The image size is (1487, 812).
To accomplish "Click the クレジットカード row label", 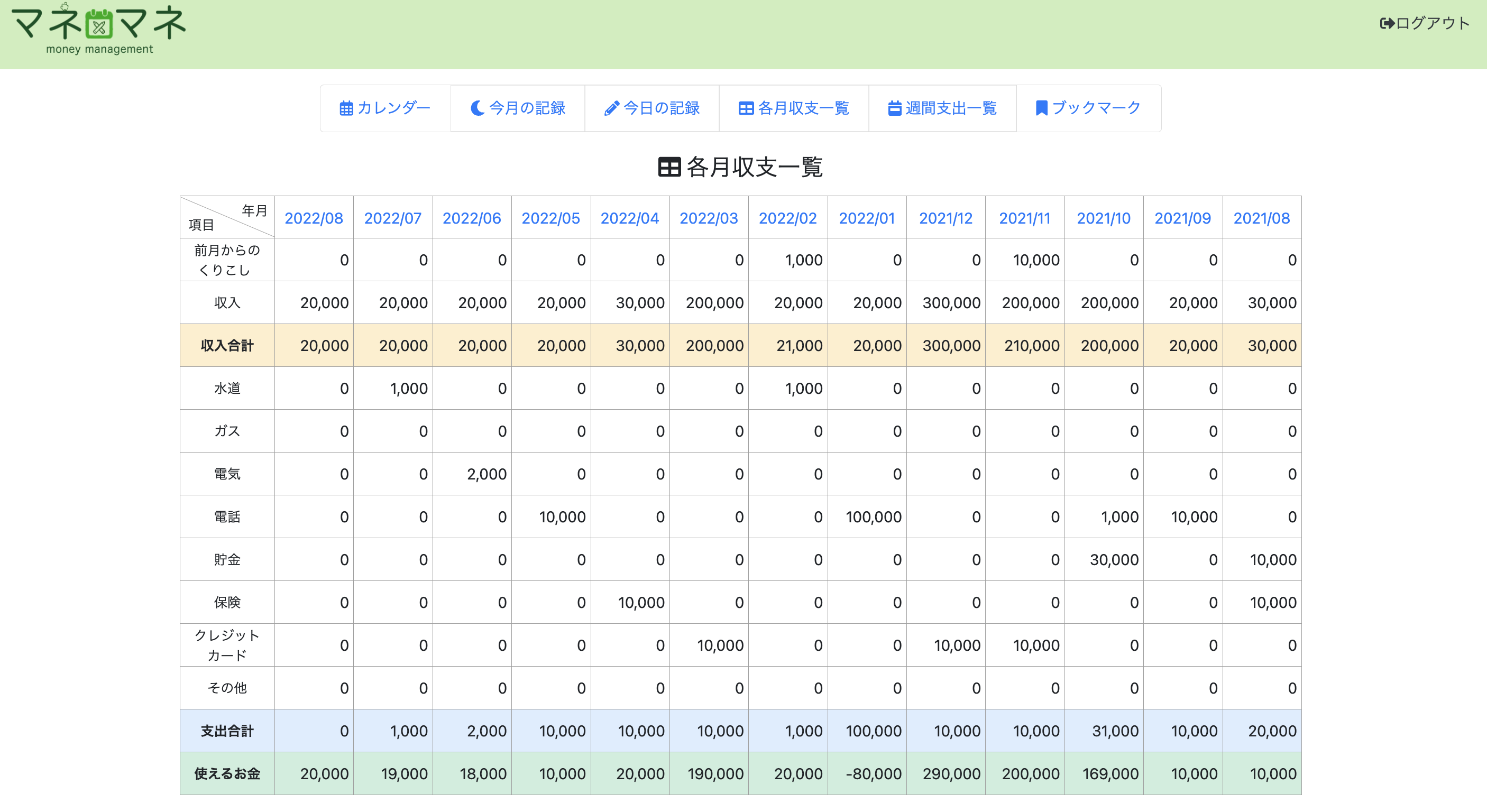I will pos(227,645).
